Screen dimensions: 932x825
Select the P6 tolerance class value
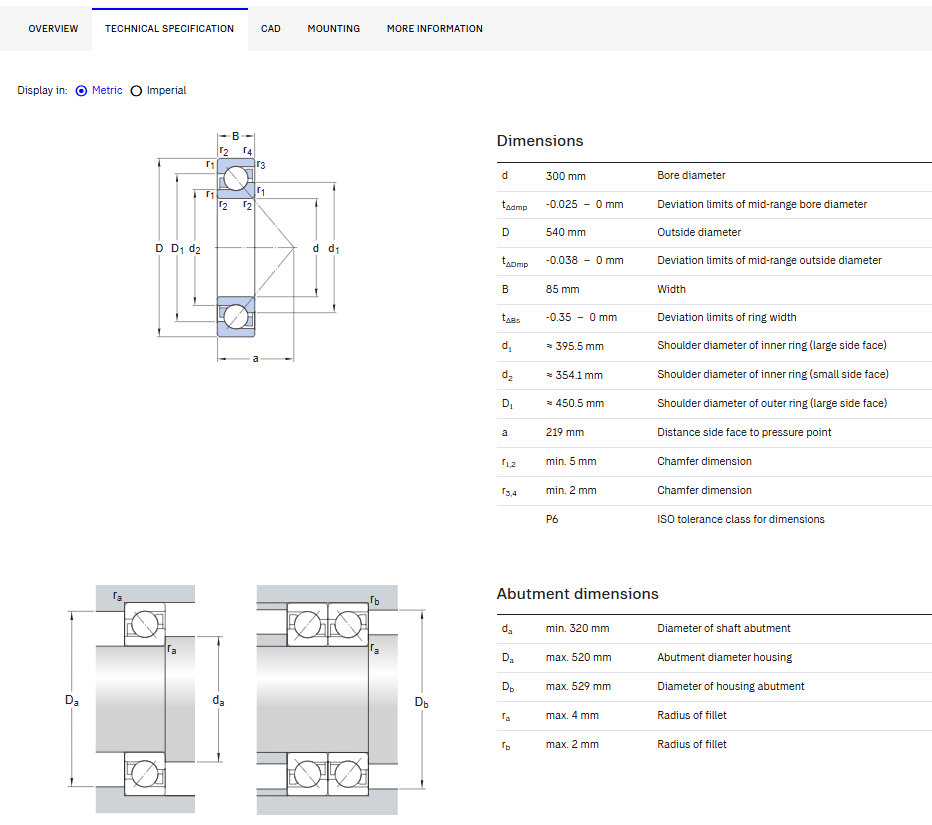click(x=552, y=519)
